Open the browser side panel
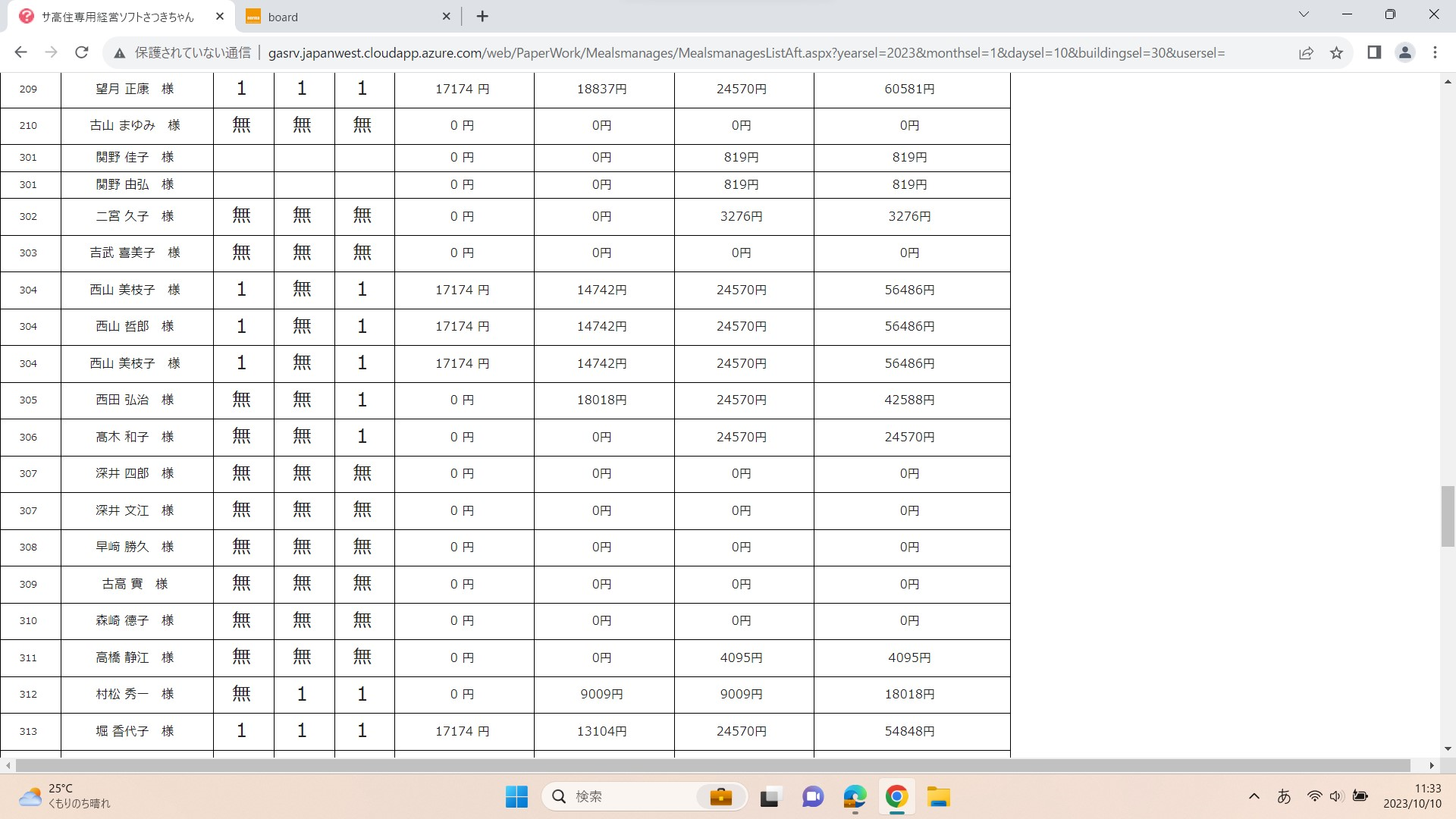This screenshot has height=819, width=1456. pyautogui.click(x=1374, y=52)
